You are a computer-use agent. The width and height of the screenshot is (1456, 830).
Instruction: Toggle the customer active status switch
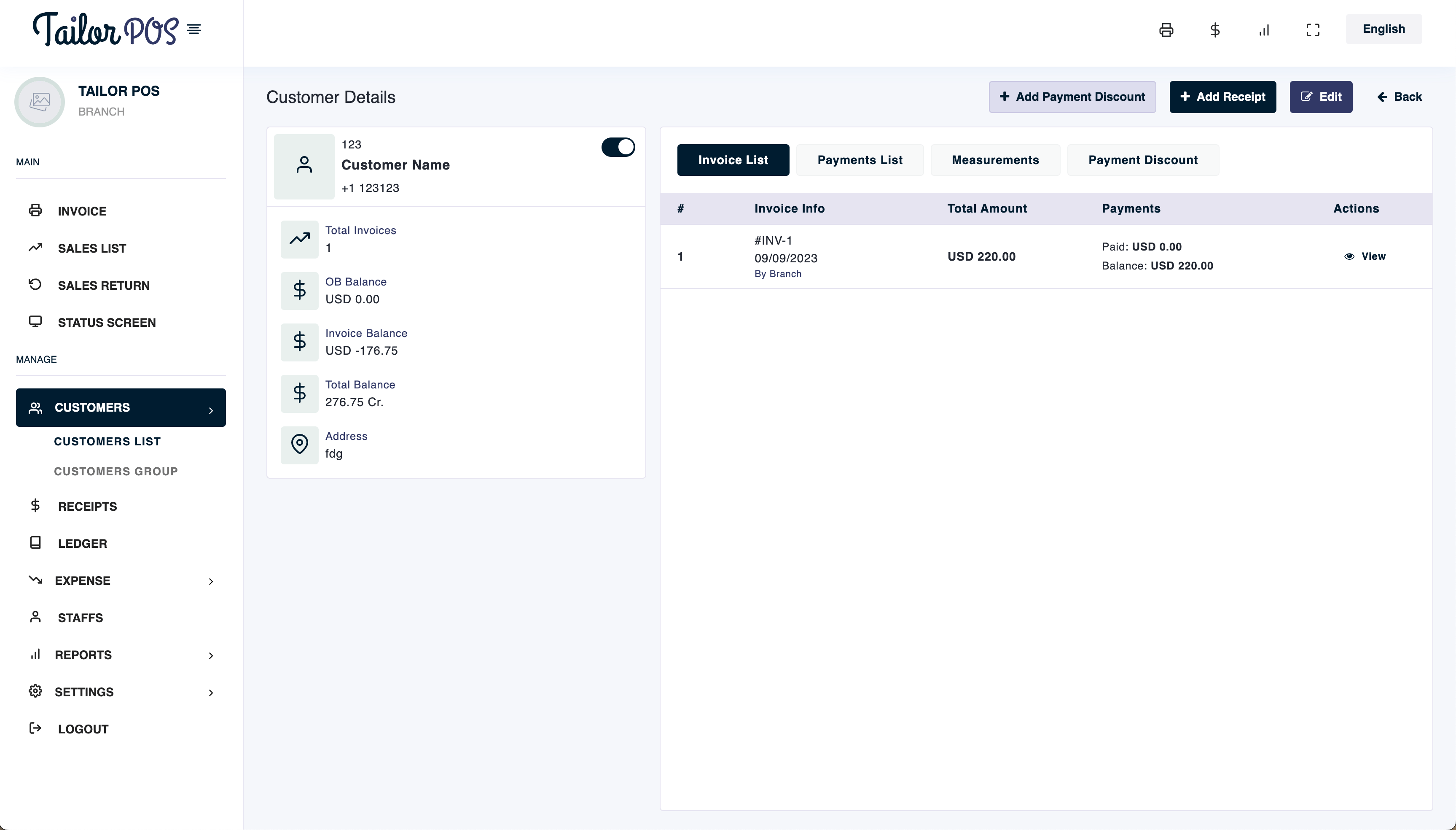pyautogui.click(x=618, y=147)
